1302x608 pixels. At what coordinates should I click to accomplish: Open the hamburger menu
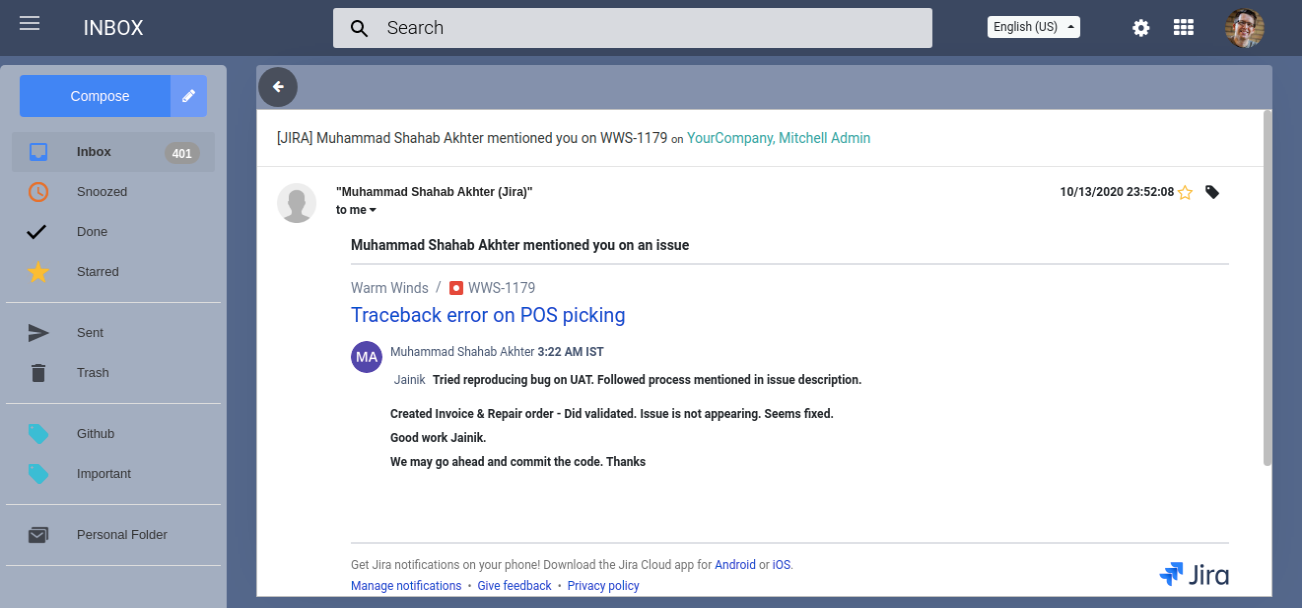click(30, 23)
